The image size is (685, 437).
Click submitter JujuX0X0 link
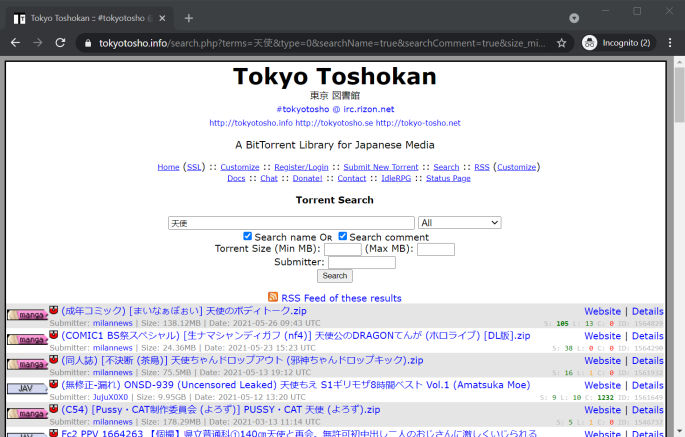tap(111, 397)
